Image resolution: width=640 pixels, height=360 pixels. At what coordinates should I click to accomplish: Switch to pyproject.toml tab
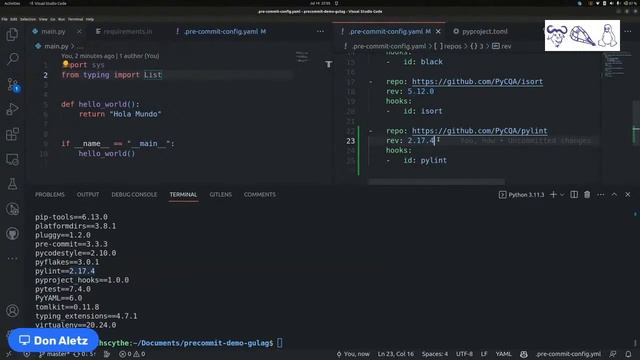pyautogui.click(x=481, y=31)
